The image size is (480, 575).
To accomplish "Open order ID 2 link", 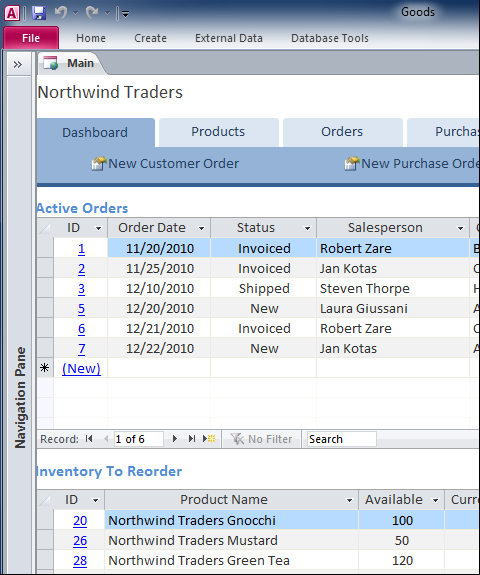I will coord(81,269).
